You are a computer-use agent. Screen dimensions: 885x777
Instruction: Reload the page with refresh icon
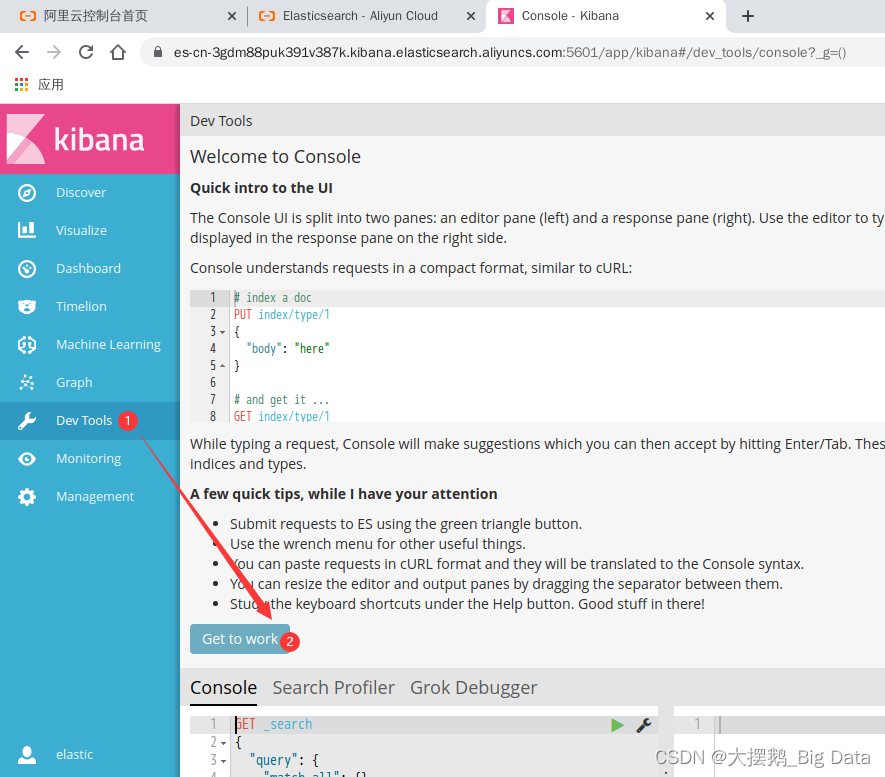point(86,52)
